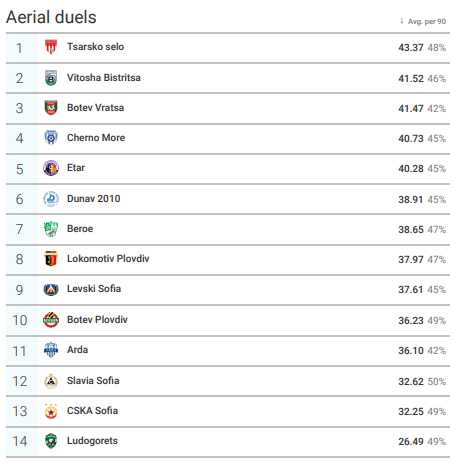Select row rank number 7

point(19,229)
